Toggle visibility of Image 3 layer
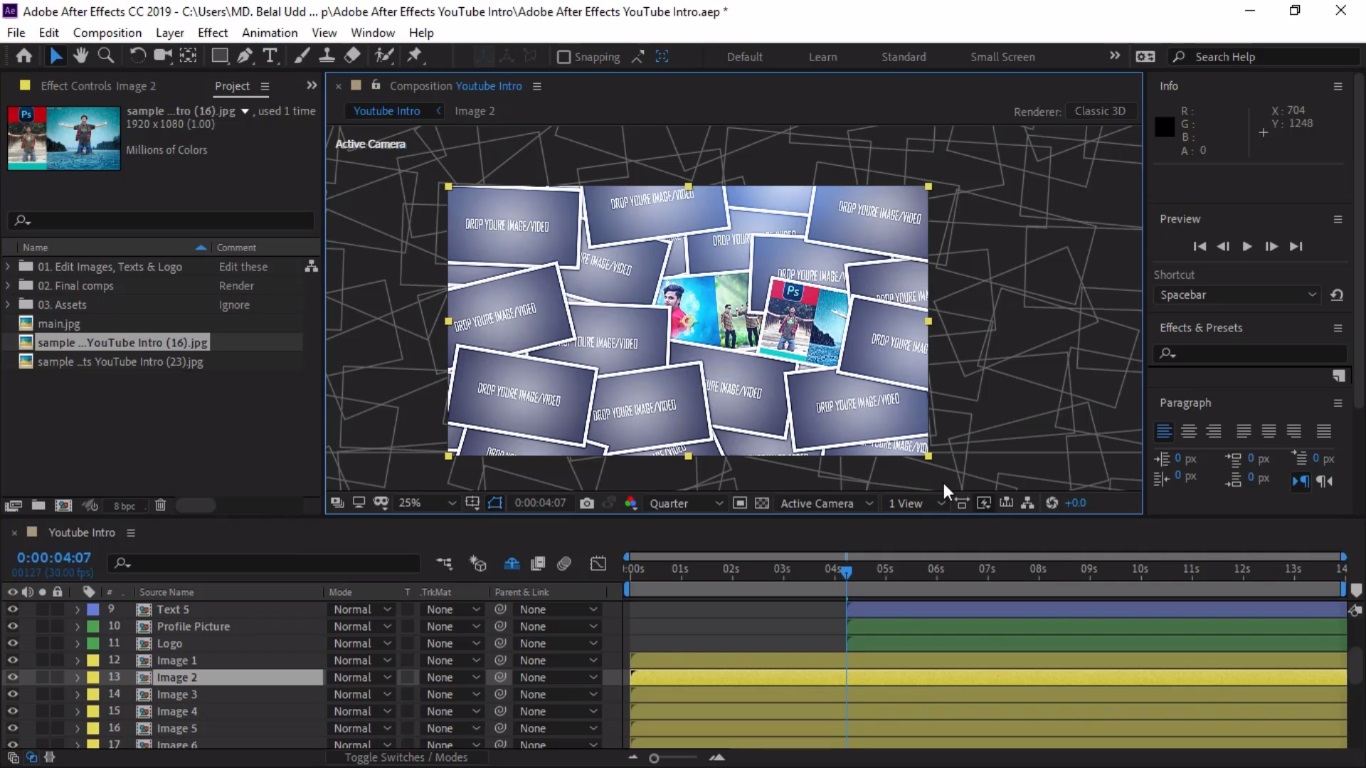1366x768 pixels. (13, 694)
